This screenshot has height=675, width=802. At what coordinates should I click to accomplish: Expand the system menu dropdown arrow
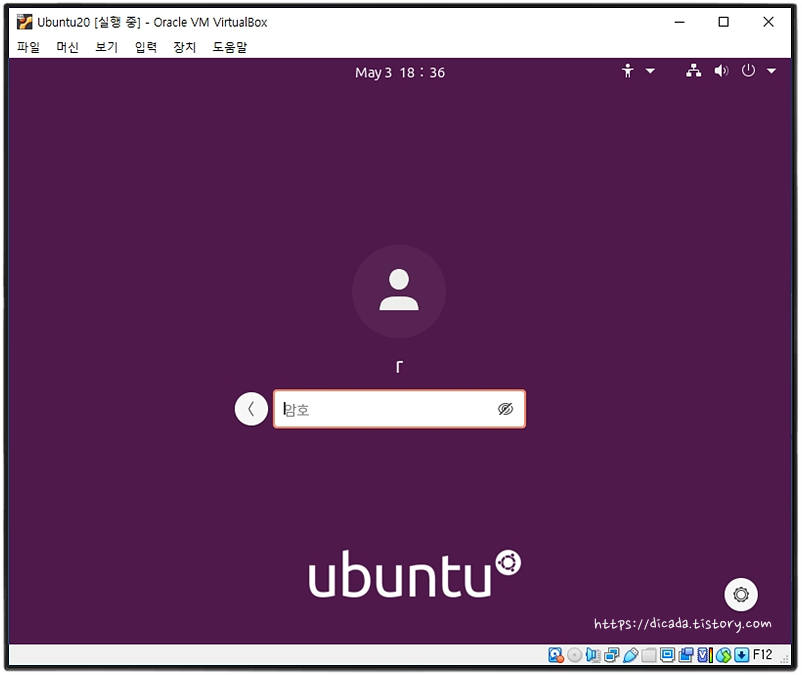[x=771, y=71]
